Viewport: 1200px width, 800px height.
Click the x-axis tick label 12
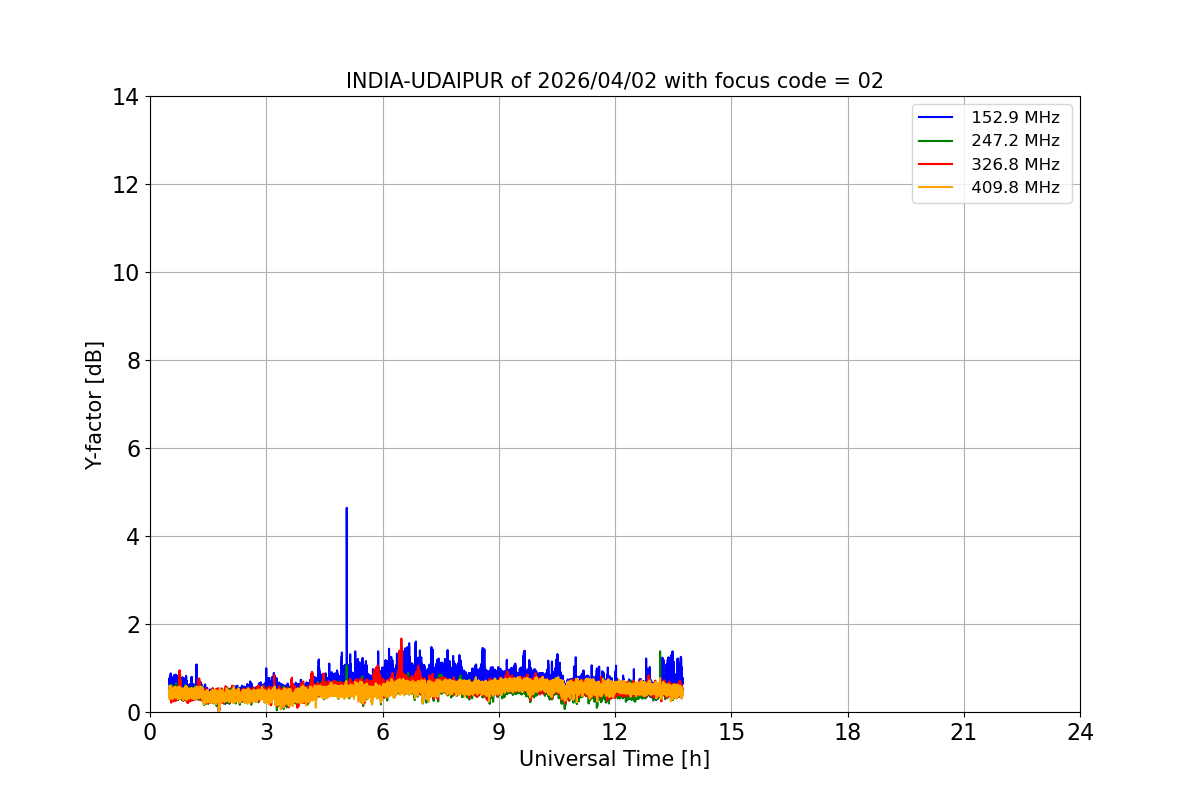(x=615, y=732)
